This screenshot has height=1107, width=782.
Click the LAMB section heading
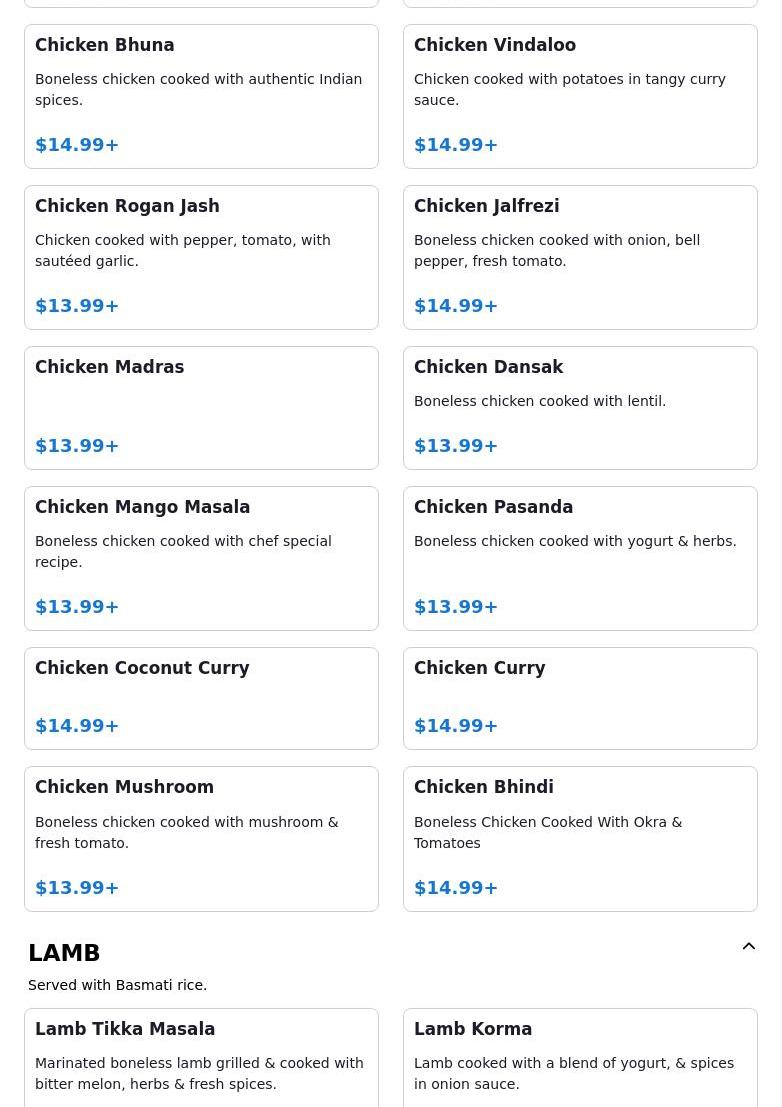pyautogui.click(x=64, y=953)
